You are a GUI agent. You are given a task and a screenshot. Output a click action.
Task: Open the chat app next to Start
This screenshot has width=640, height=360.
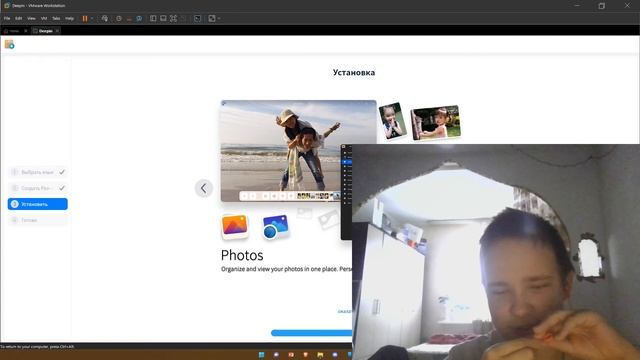(276, 355)
